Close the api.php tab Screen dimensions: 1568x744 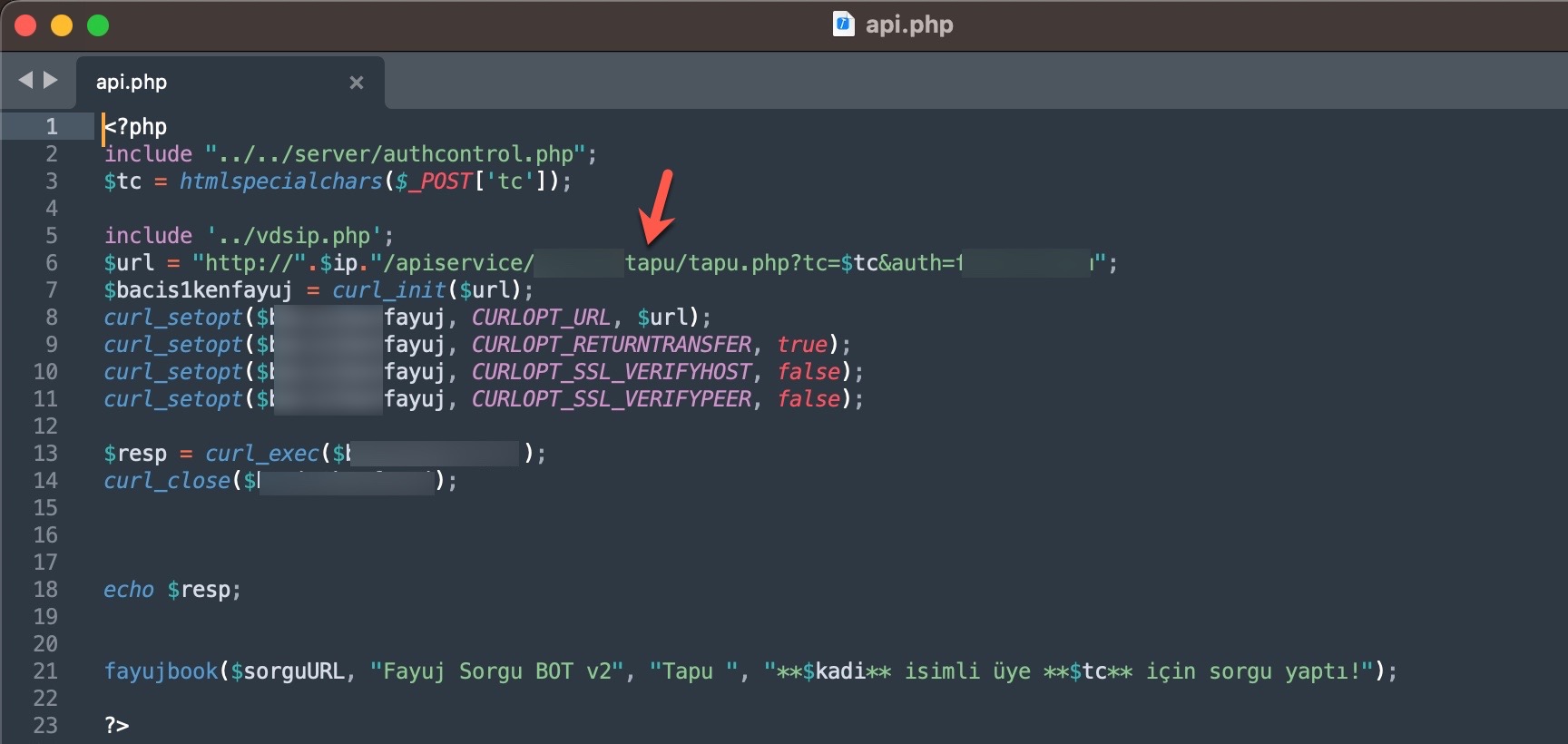tap(357, 83)
